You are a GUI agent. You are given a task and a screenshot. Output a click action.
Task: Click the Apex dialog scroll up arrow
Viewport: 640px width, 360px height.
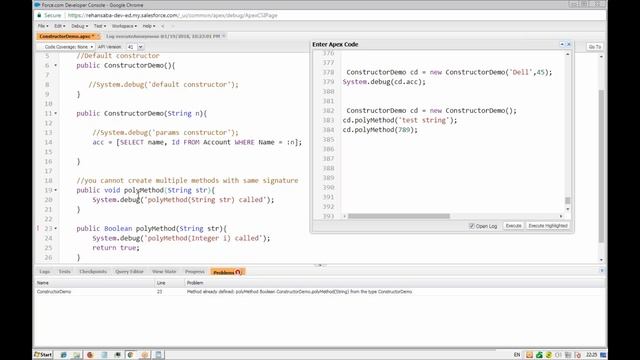[567, 54]
